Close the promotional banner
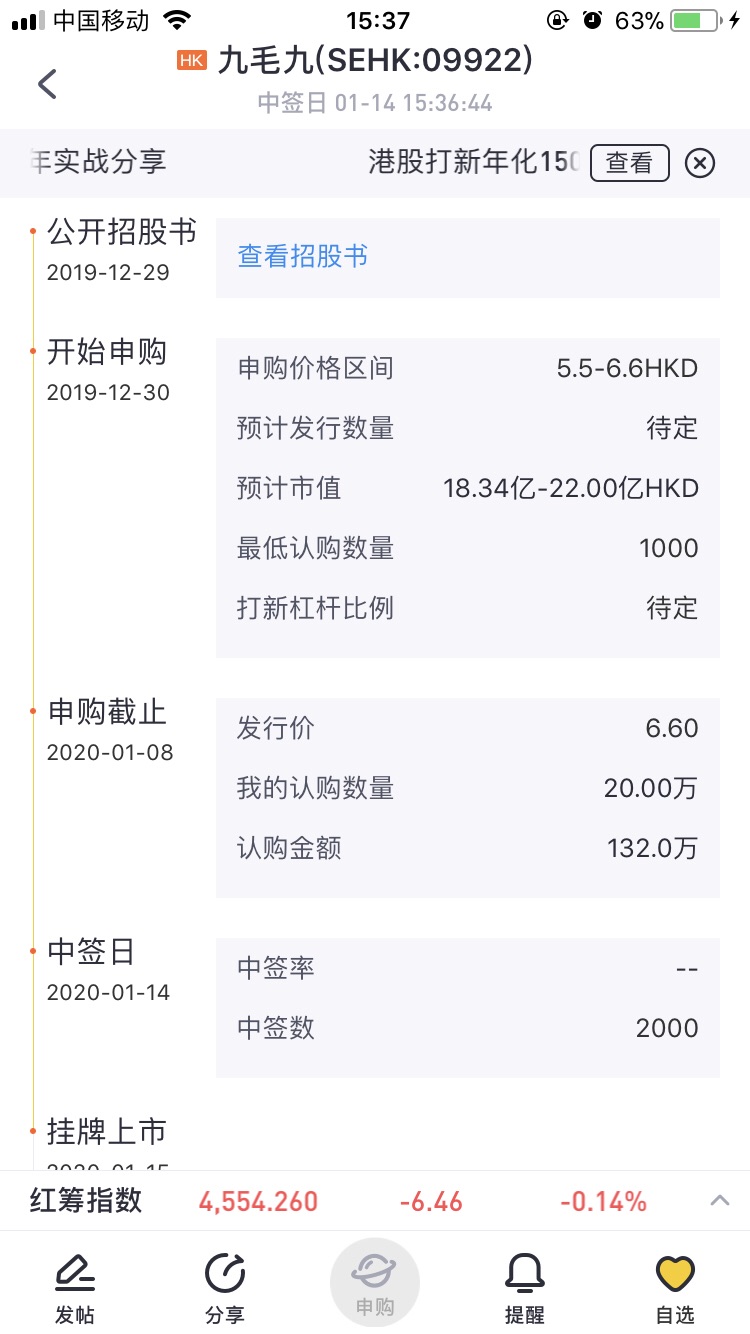The image size is (750, 1334). coord(700,162)
